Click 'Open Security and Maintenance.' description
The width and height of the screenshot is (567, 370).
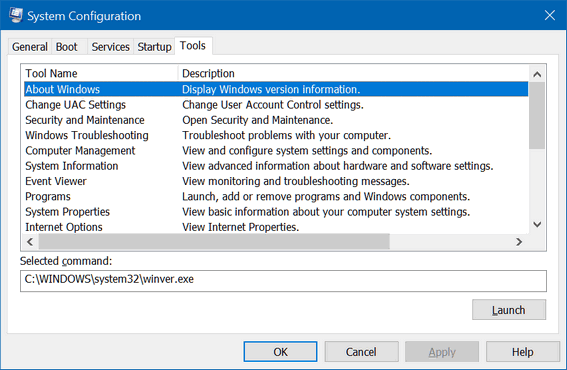click(257, 120)
